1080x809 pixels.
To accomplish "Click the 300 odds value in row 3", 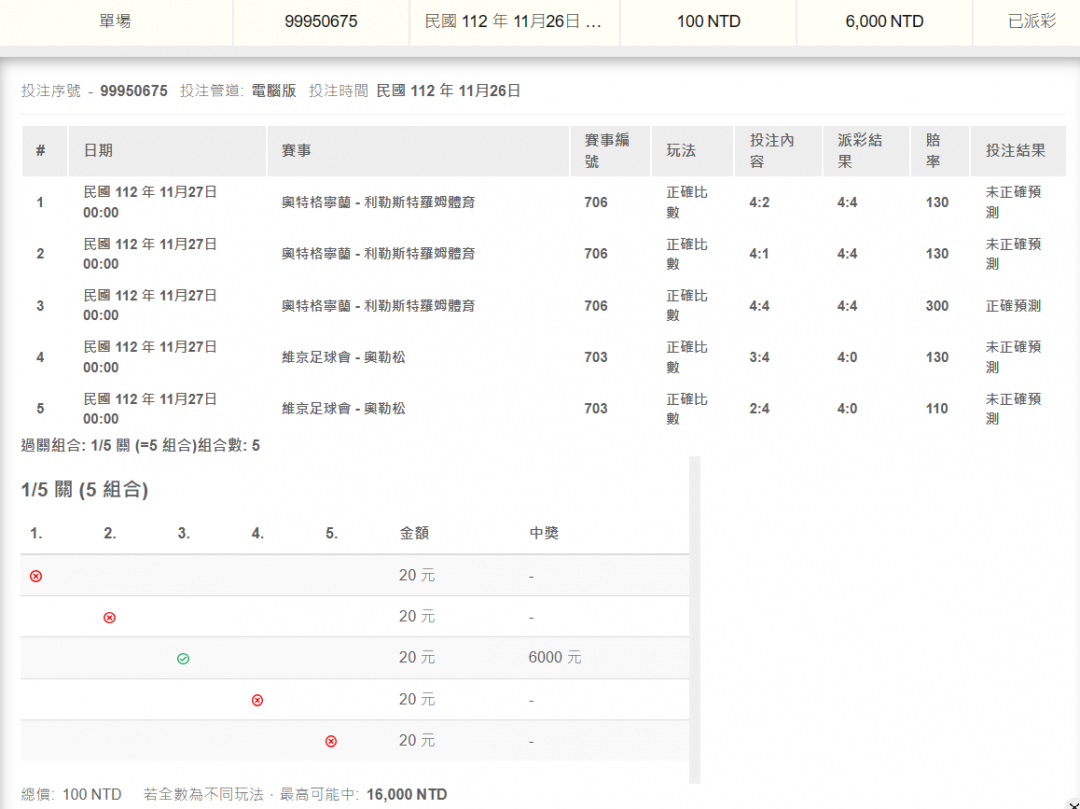I will (937, 306).
